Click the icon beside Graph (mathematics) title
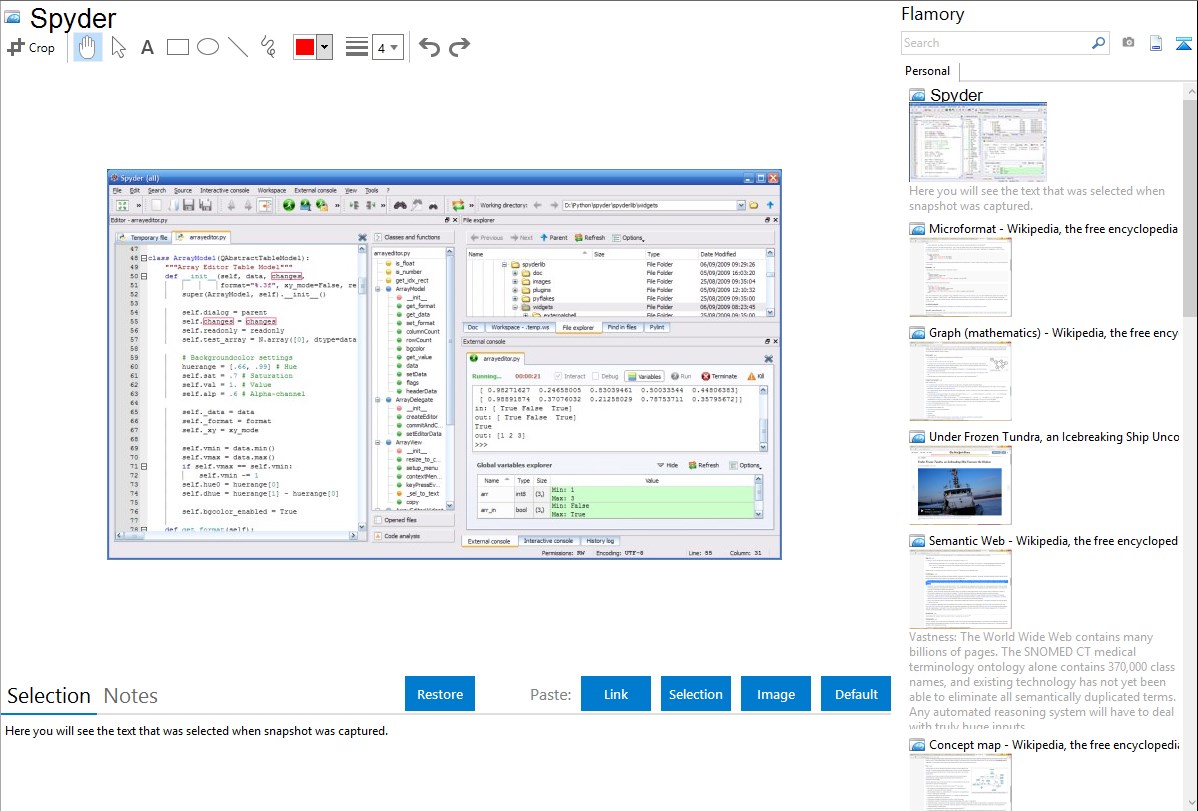Viewport: 1198px width, 811px height. [917, 333]
